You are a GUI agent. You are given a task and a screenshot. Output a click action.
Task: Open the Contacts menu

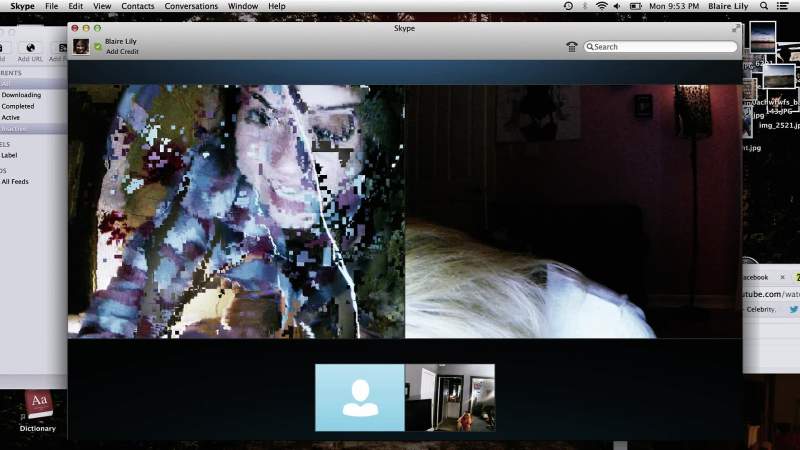[137, 6]
